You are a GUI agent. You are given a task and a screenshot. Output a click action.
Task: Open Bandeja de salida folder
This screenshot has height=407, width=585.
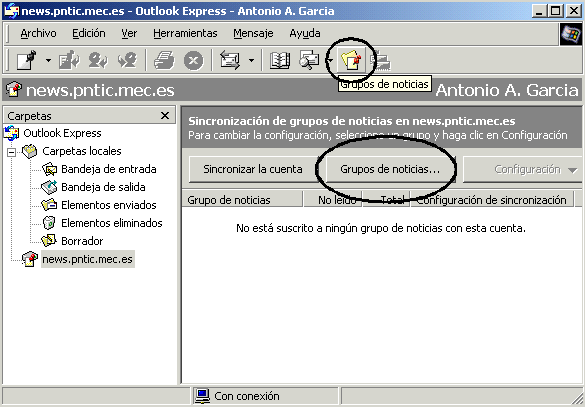click(x=103, y=187)
